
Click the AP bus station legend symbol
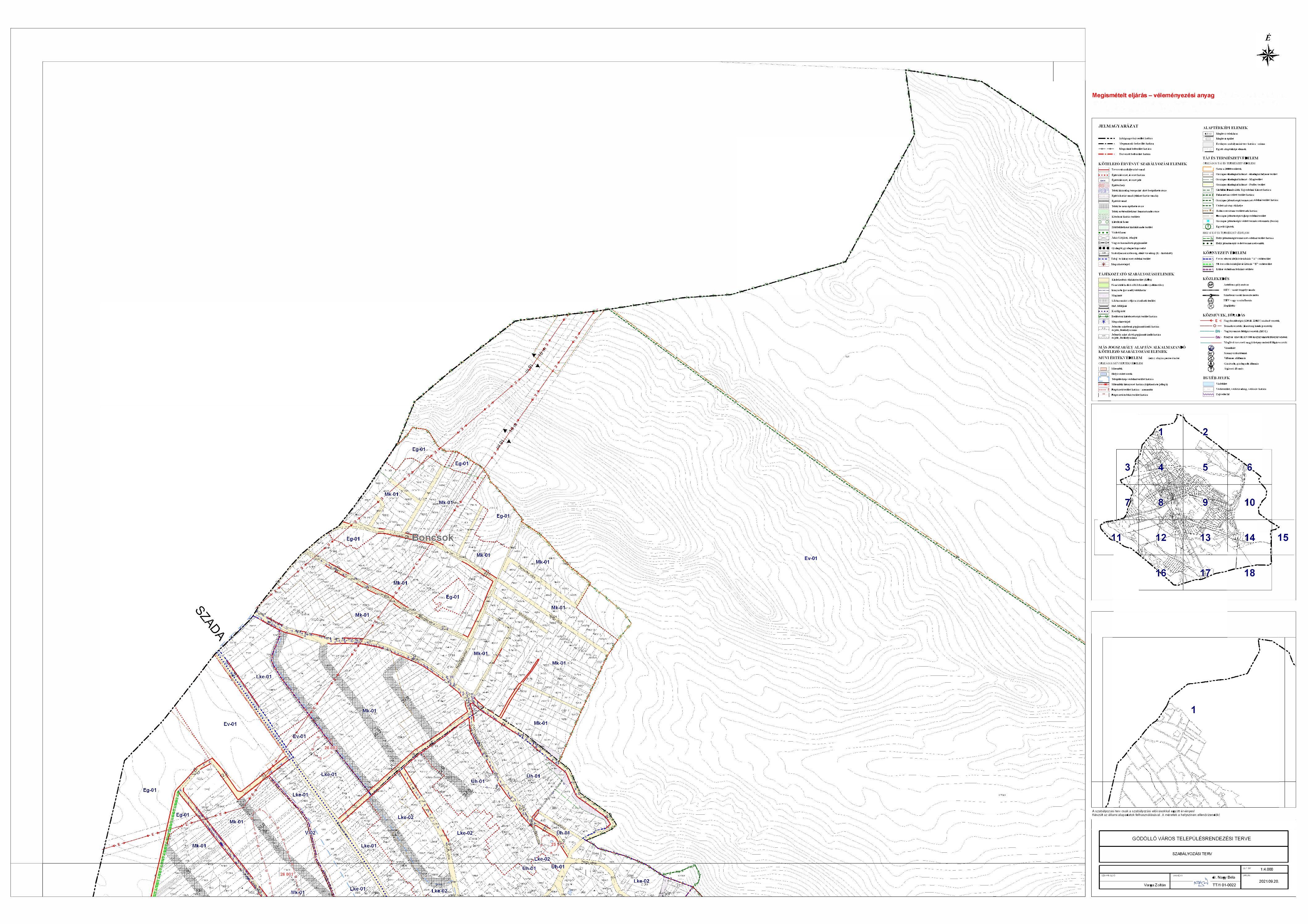pyautogui.click(x=1210, y=285)
